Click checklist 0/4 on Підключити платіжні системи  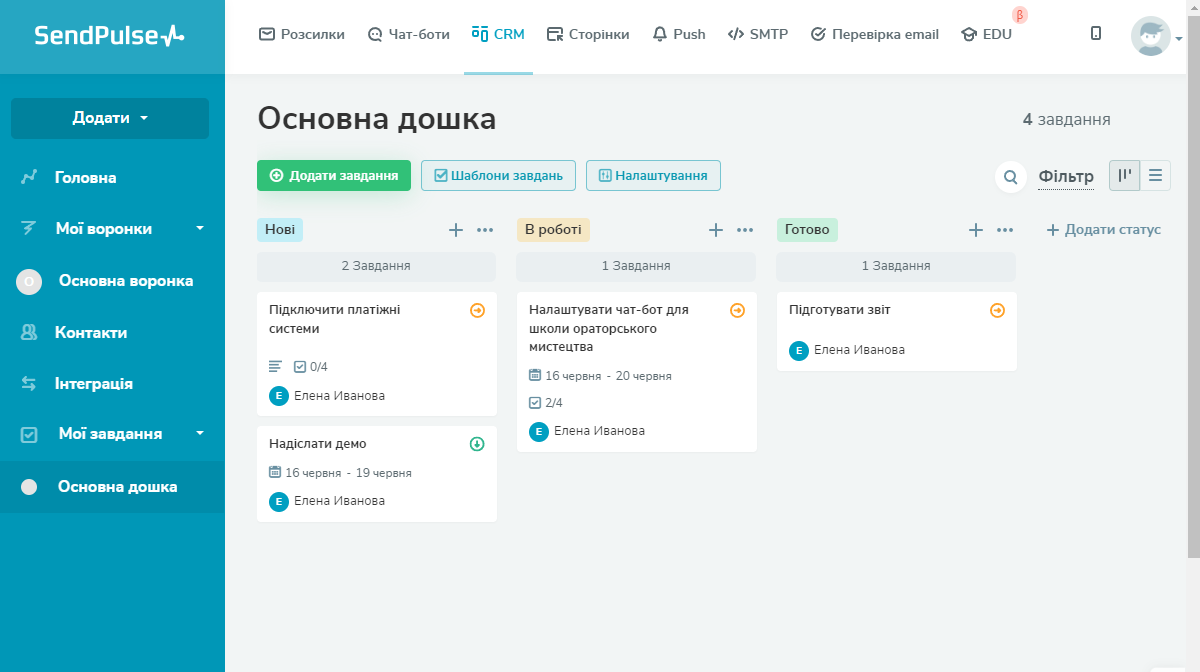pos(310,367)
